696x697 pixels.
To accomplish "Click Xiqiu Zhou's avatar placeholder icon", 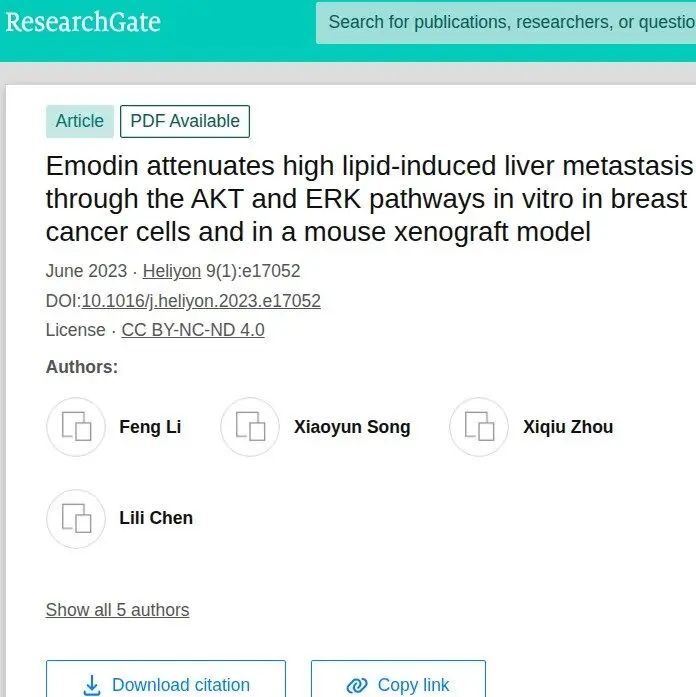I will 479,427.
